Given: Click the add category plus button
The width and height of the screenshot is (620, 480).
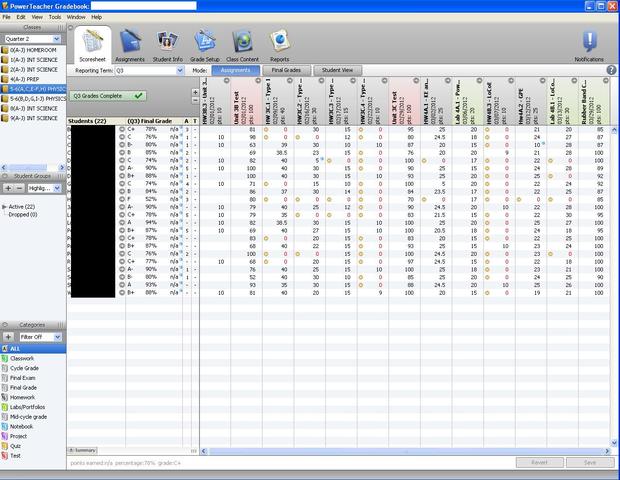Looking at the screenshot, I should point(8,337).
